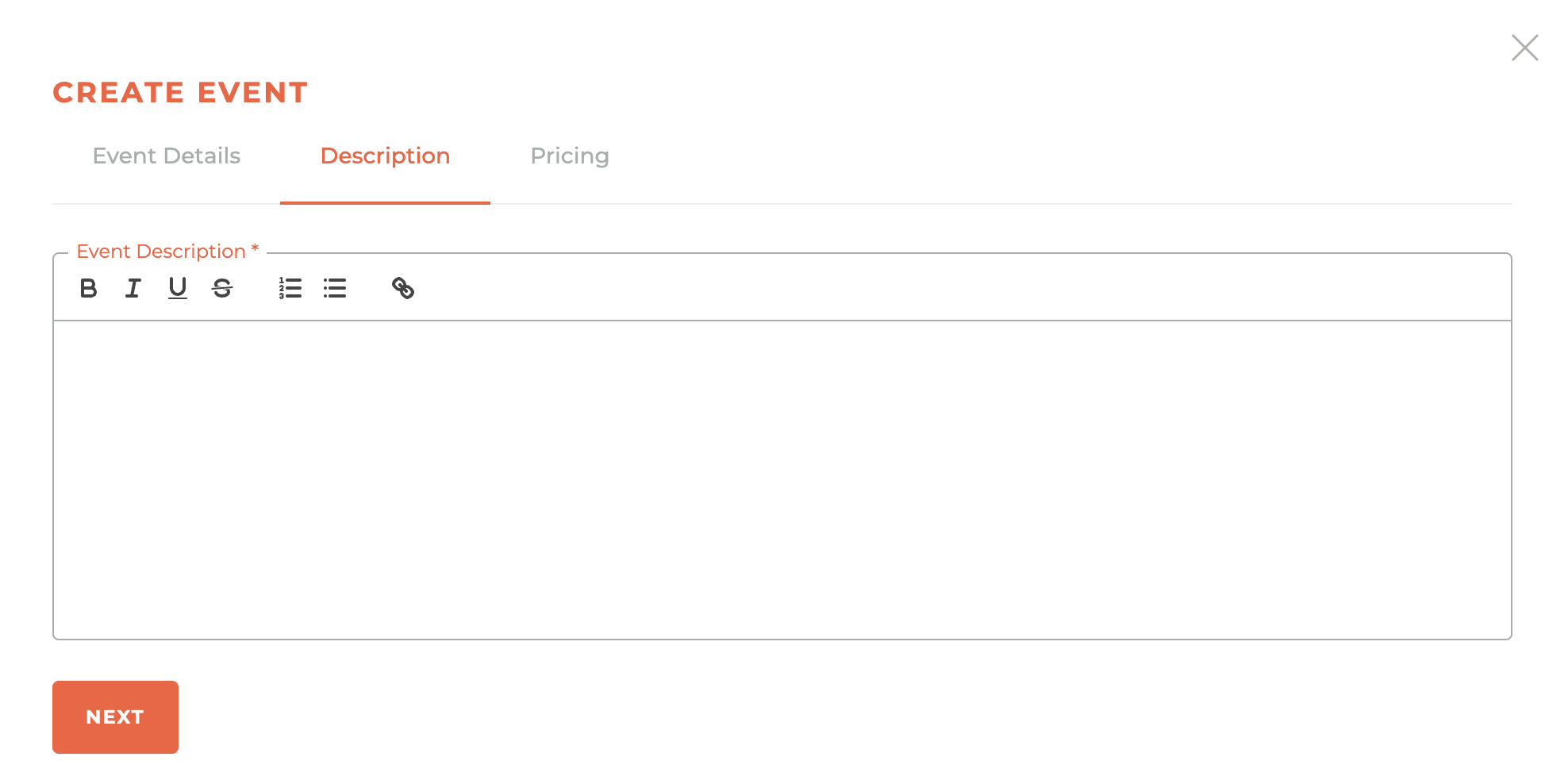Switch to the Event Details tab
Viewport: 1568px width, 776px height.
click(167, 156)
